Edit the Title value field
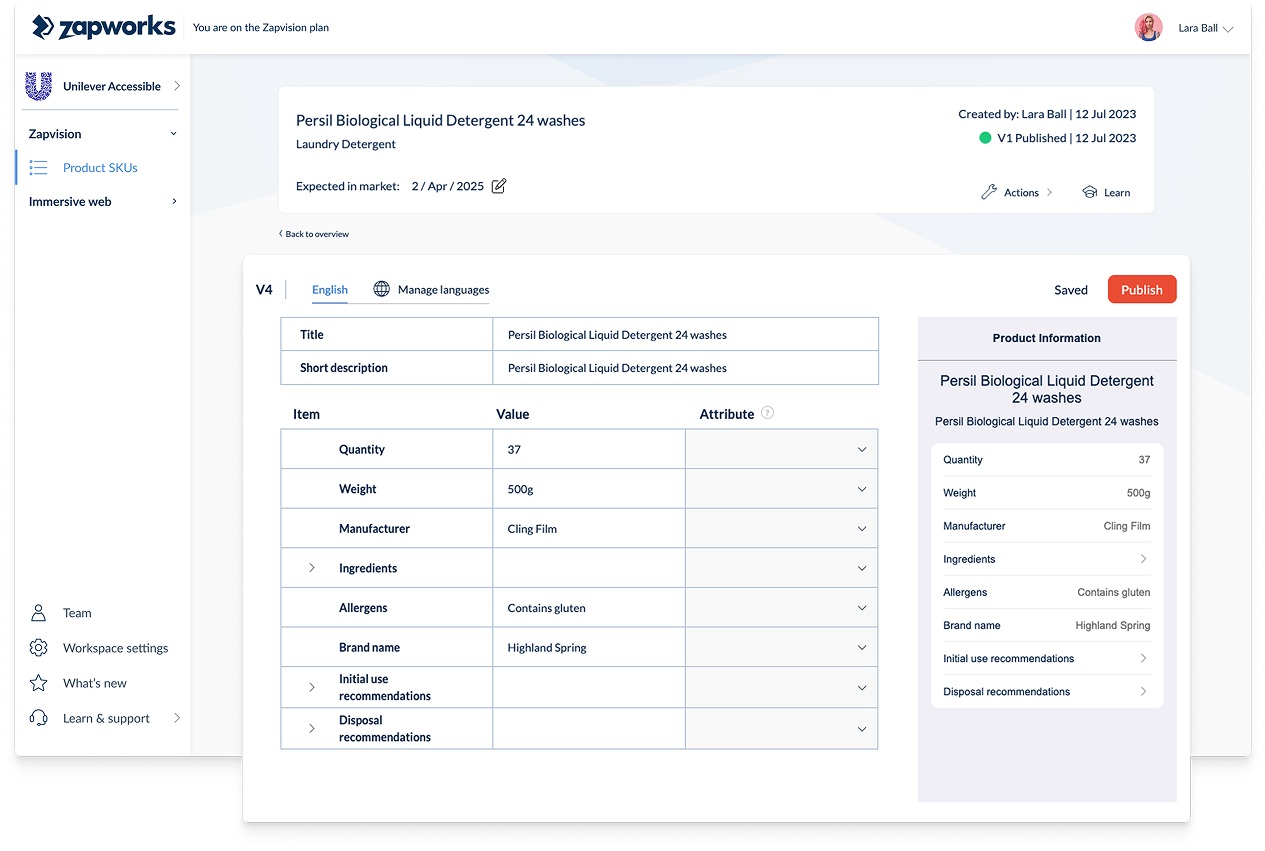The height and width of the screenshot is (851, 1265). pos(686,335)
